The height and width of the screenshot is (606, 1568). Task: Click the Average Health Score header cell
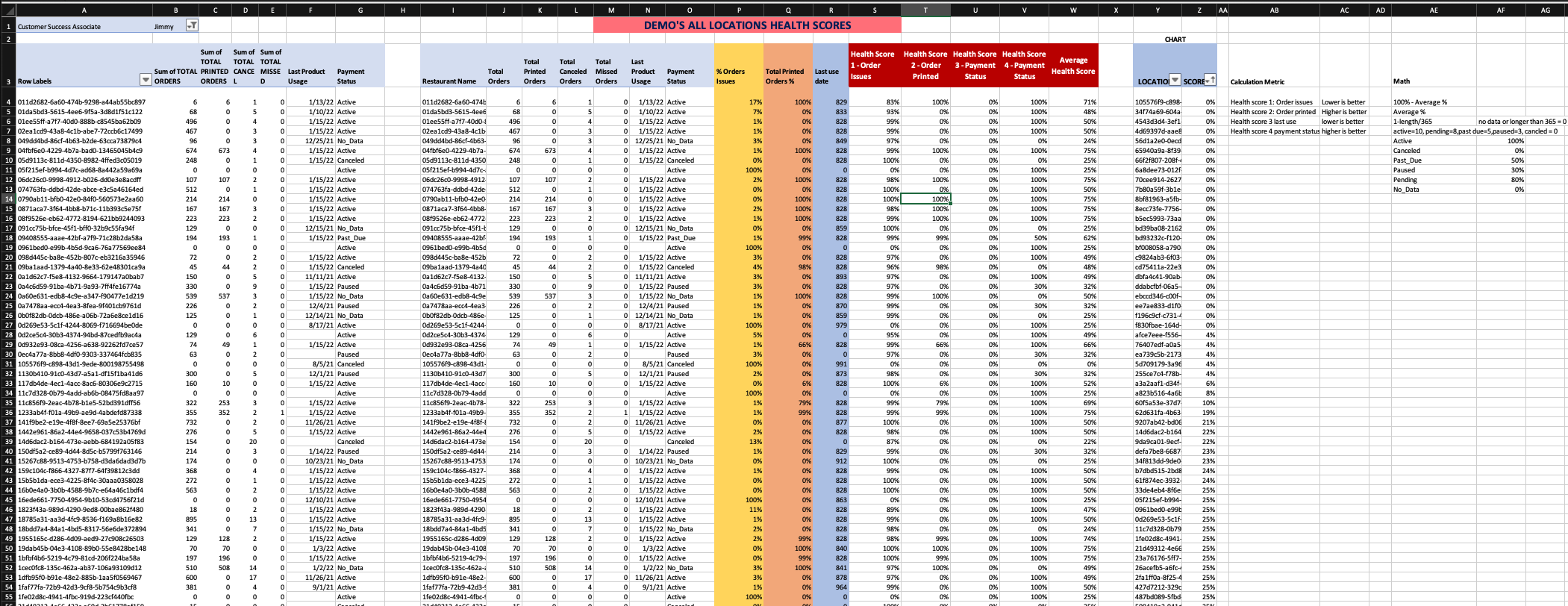[1073, 66]
